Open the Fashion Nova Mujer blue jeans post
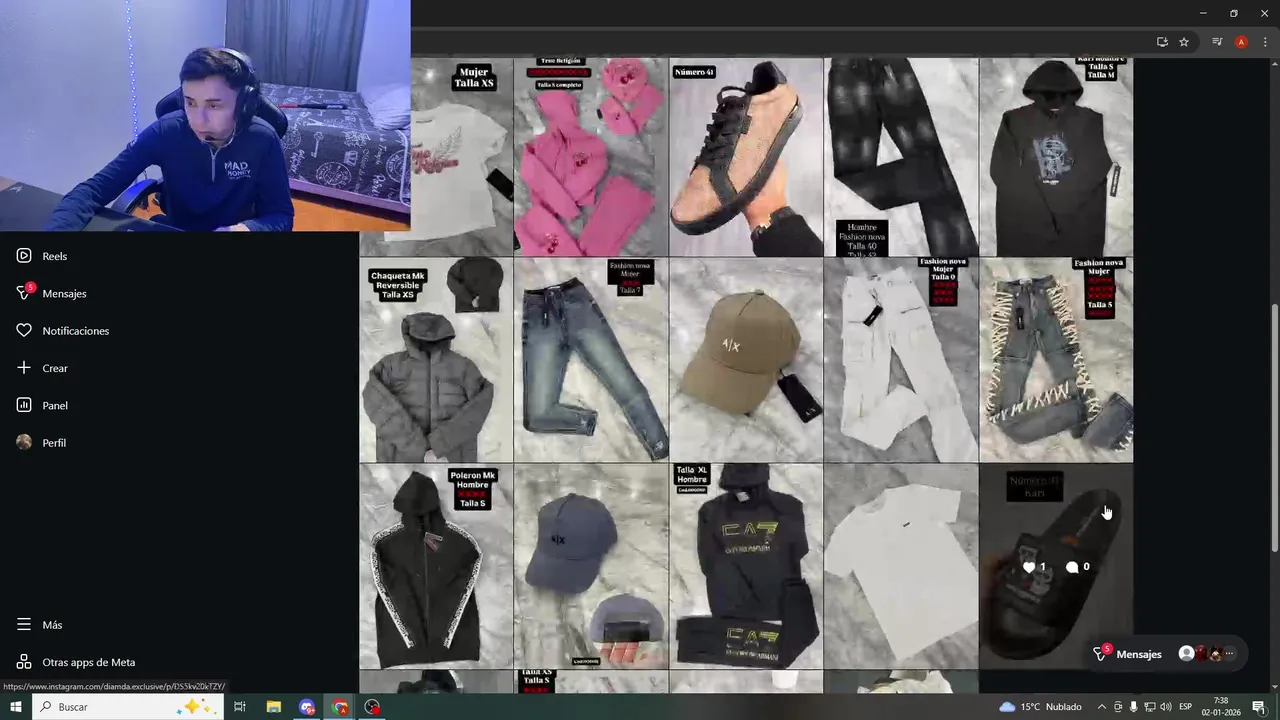This screenshot has width=1280, height=720. [x=591, y=360]
